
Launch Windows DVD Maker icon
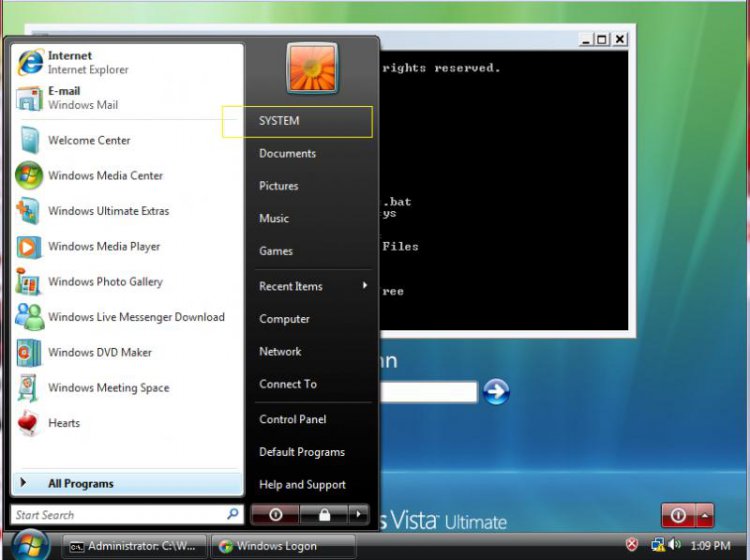28,353
